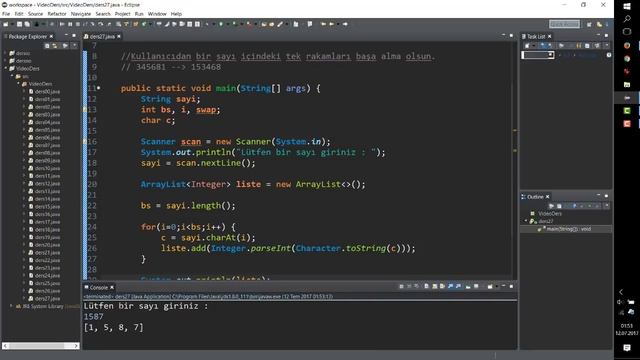This screenshot has height=360, width=640.
Task: Collapse all in Package Explorer toolbar
Action: point(47,46)
